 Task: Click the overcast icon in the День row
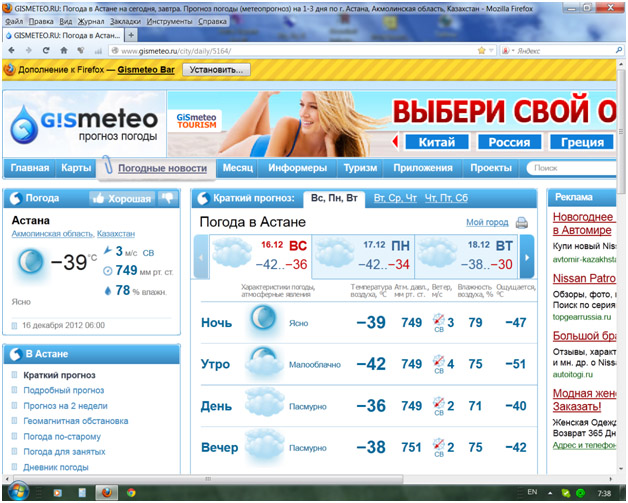[264, 402]
